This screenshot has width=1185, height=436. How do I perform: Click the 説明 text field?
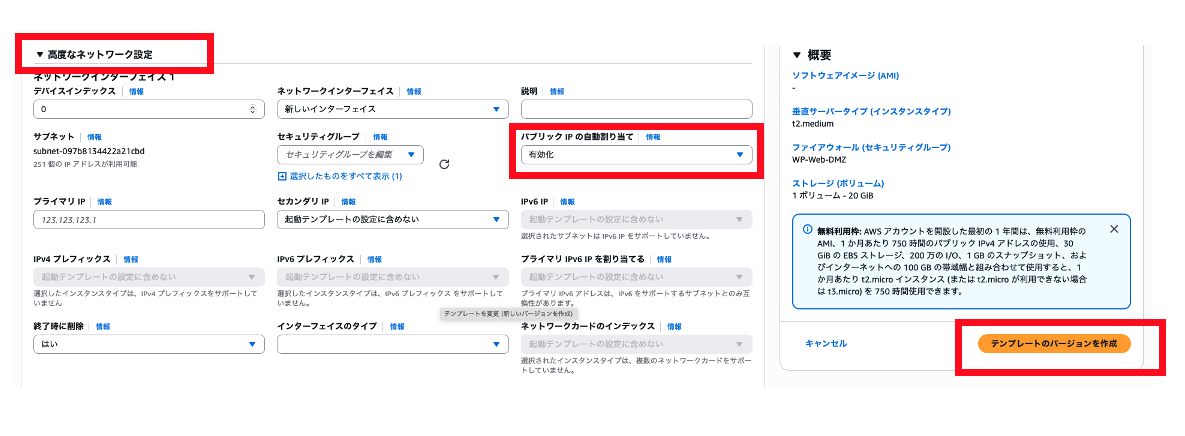(x=636, y=110)
